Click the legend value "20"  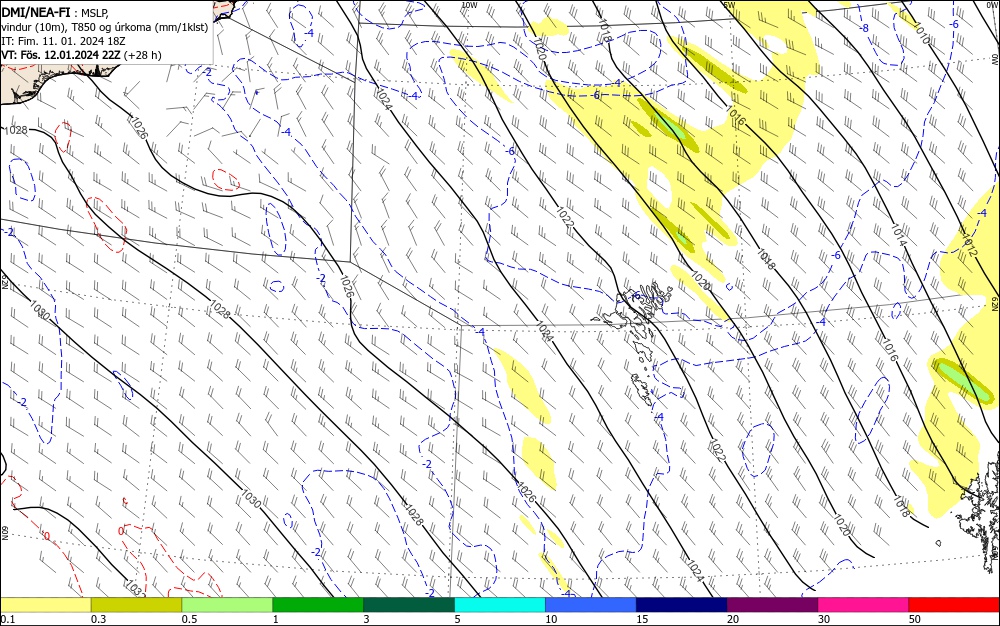[733, 619]
